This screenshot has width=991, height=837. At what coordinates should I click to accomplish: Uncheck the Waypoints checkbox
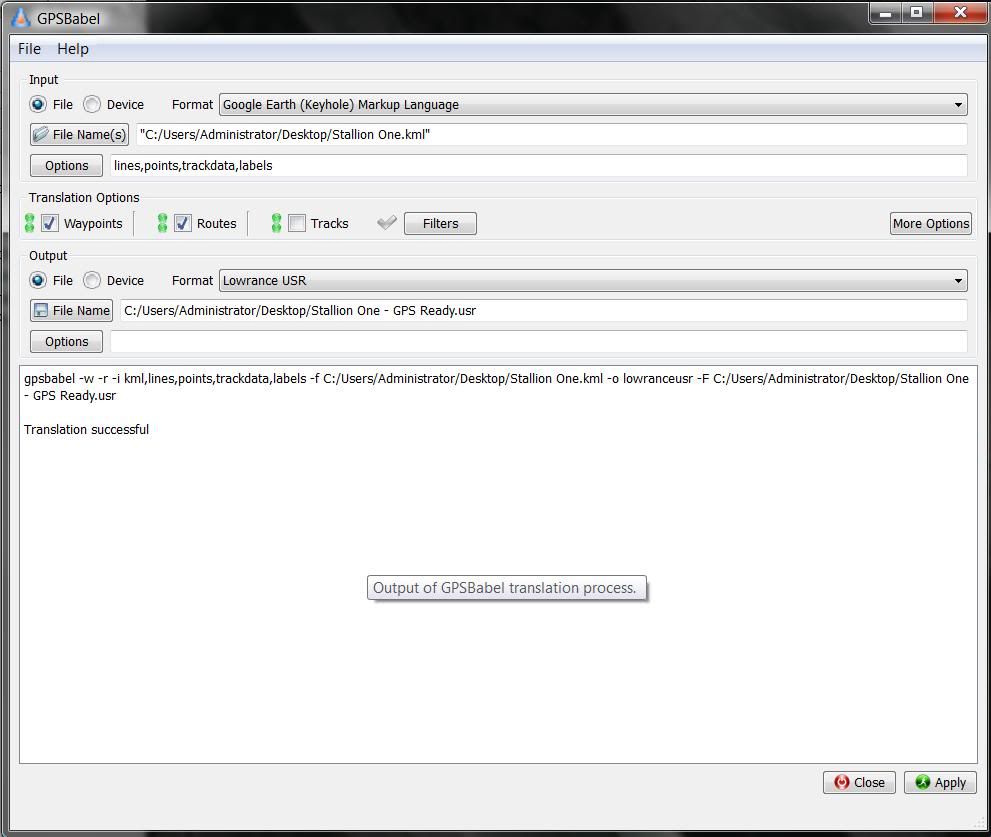[x=50, y=223]
